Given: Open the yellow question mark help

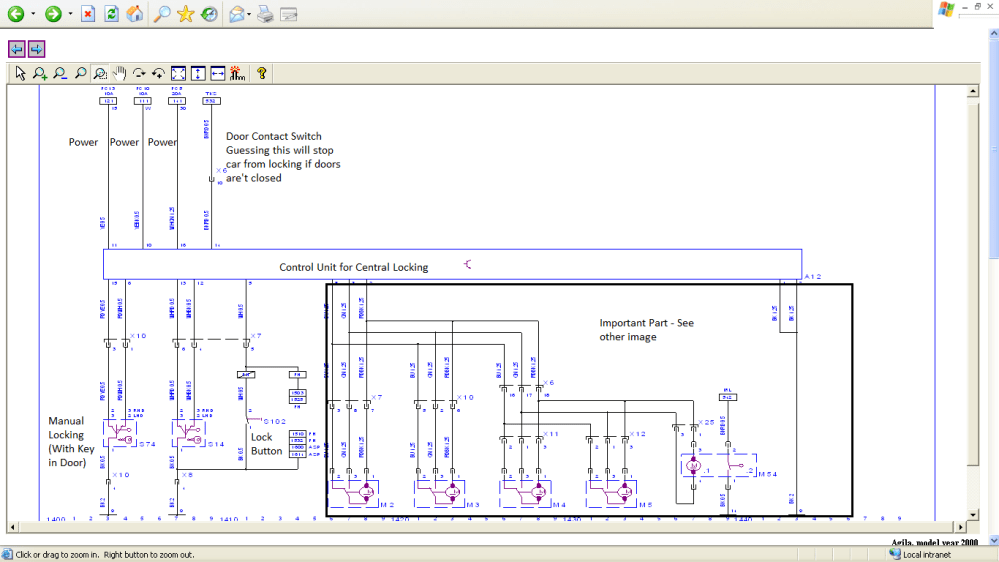Looking at the screenshot, I should [x=261, y=73].
